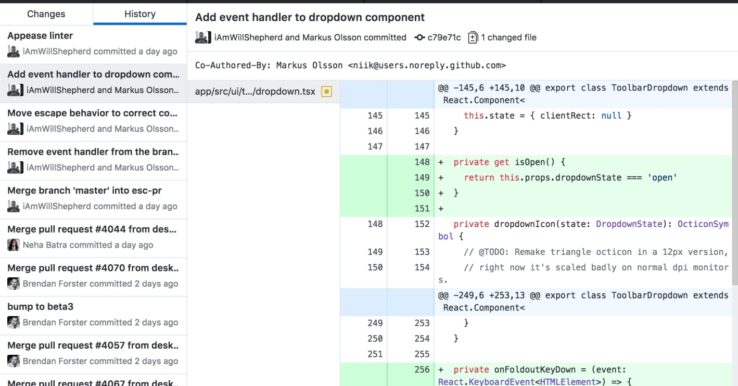Select the 'bump to beta3' commit
The height and width of the screenshot is (386, 738).
pyautogui.click(x=93, y=314)
